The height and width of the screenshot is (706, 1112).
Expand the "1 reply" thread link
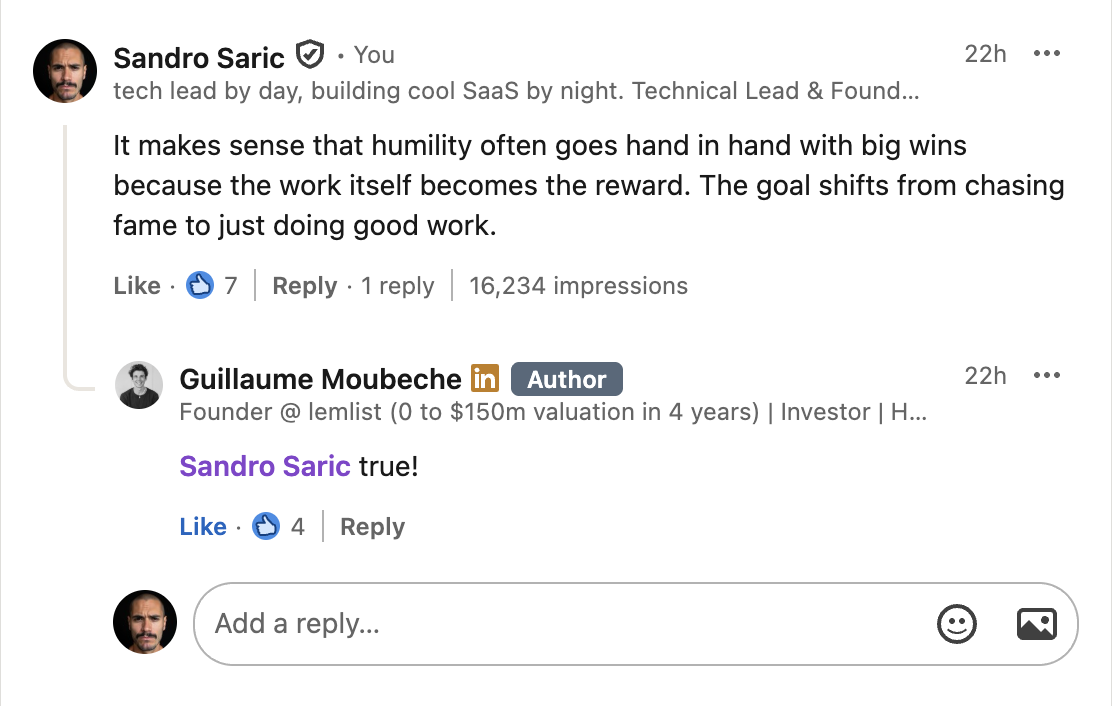pos(398,286)
